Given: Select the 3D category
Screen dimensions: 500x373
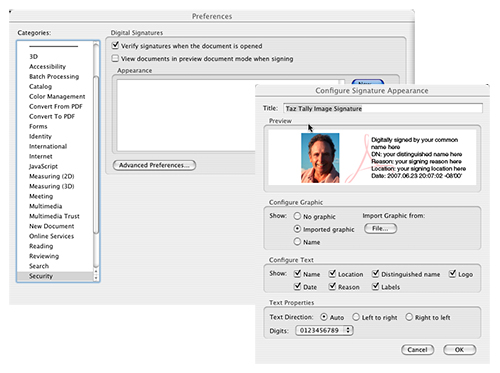Looking at the screenshot, I should coord(34,56).
